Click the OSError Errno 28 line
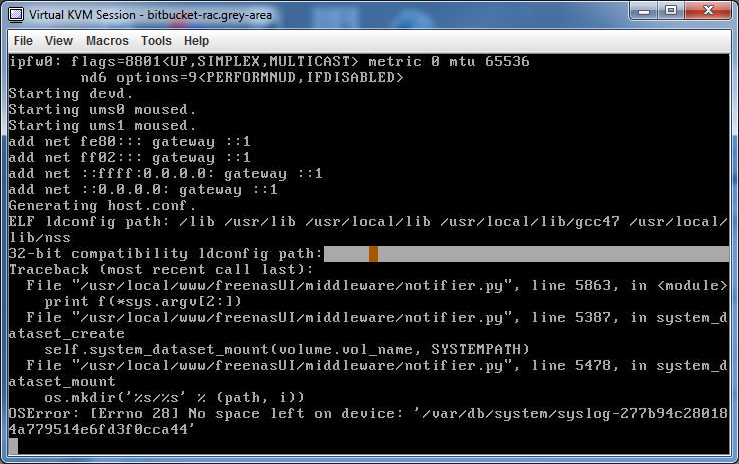Image resolution: width=739 pixels, height=464 pixels. tap(369, 414)
